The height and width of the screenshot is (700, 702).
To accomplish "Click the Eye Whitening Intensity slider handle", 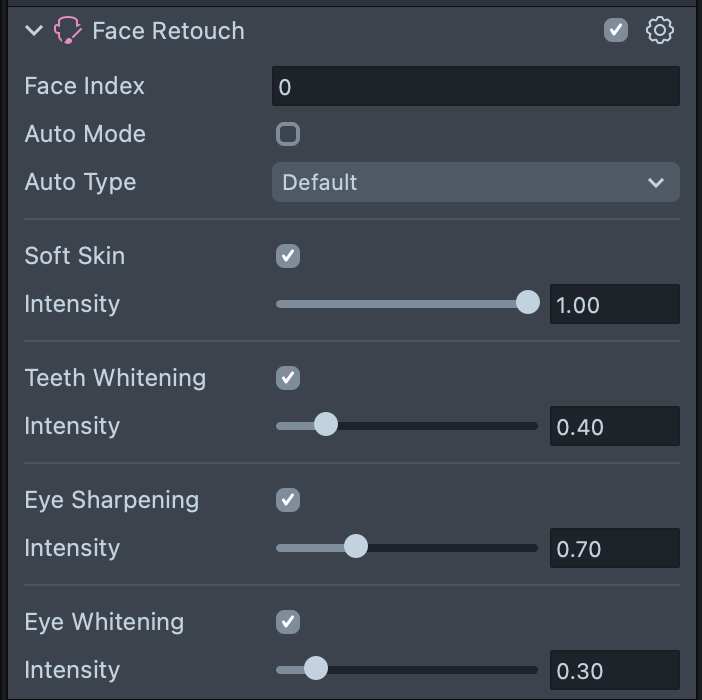I will point(316,669).
